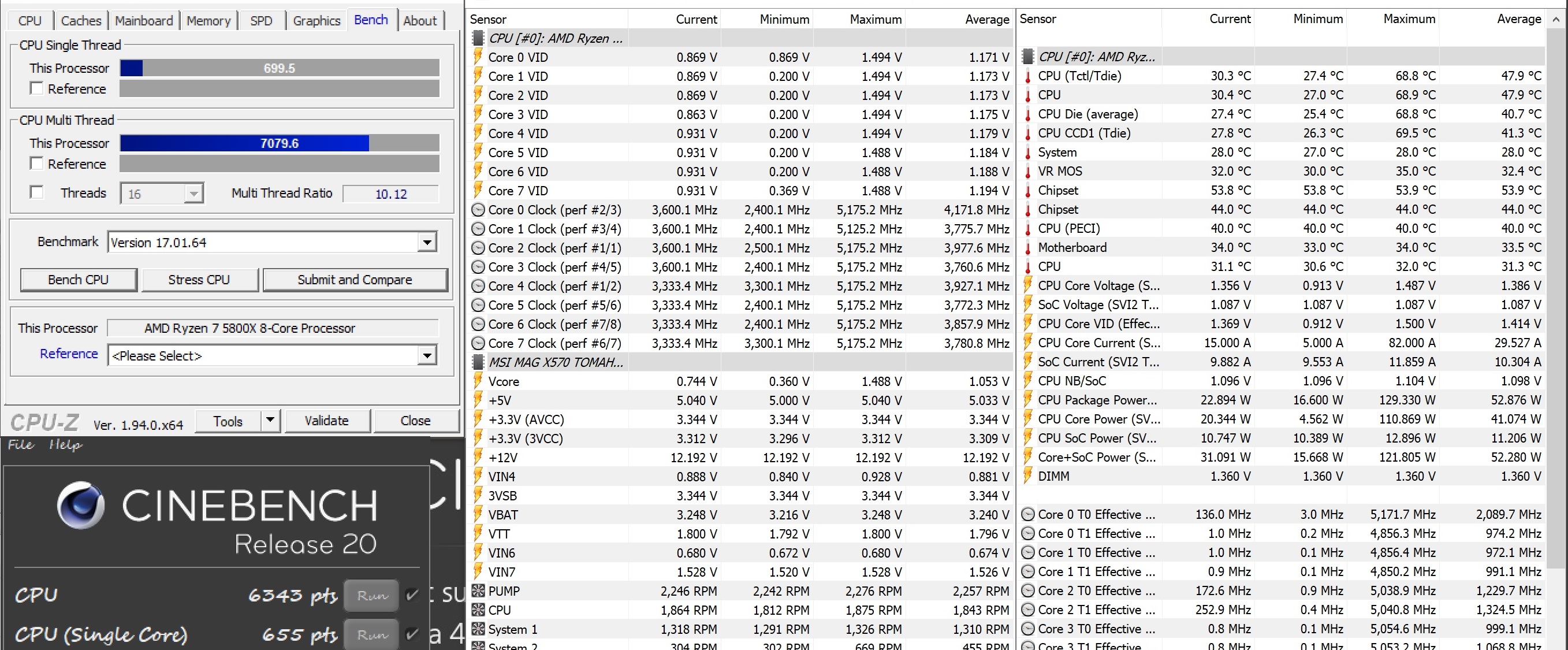1568x650 pixels.
Task: Click the clock icon for Core 0 Clock
Action: [x=478, y=210]
